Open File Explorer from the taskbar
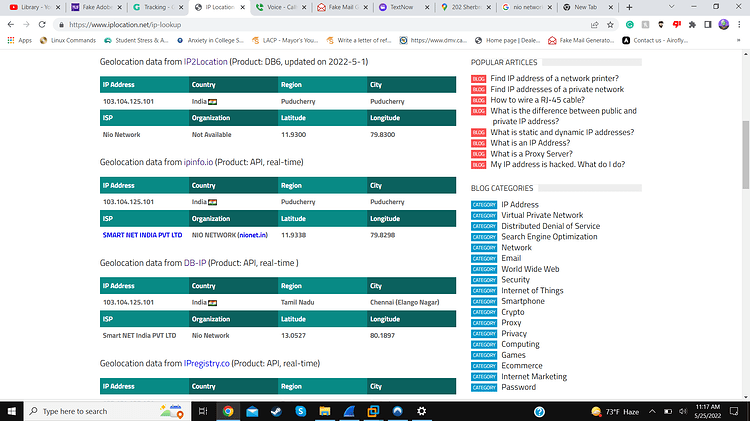This screenshot has width=750, height=421. tap(325, 411)
